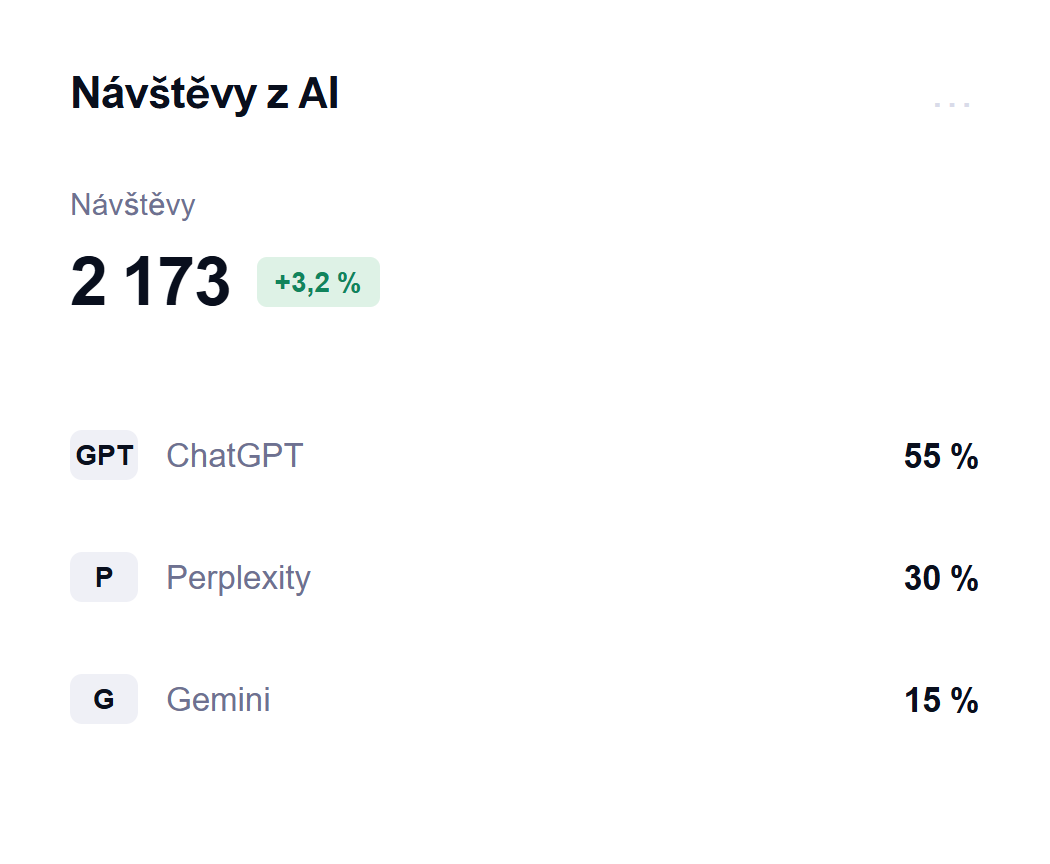
Task: Open the Gemini row details
Action: (x=524, y=699)
